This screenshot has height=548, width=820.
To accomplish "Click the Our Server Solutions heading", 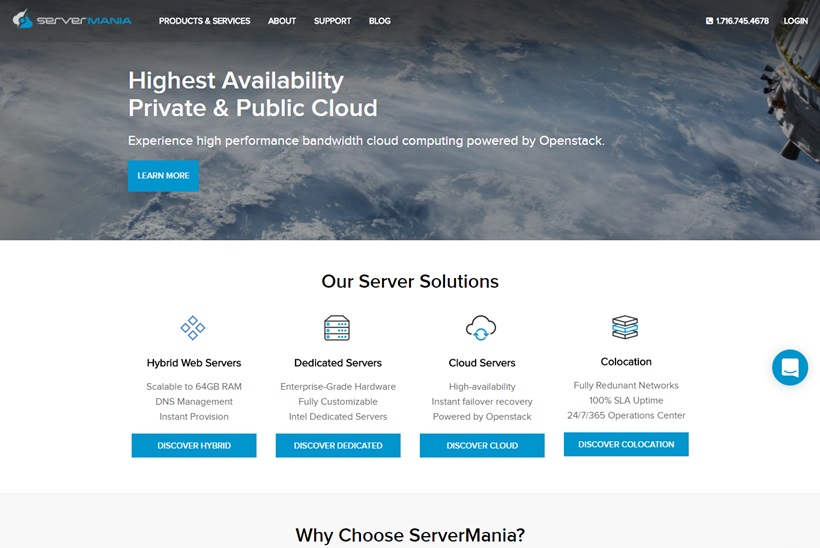I will 410,281.
